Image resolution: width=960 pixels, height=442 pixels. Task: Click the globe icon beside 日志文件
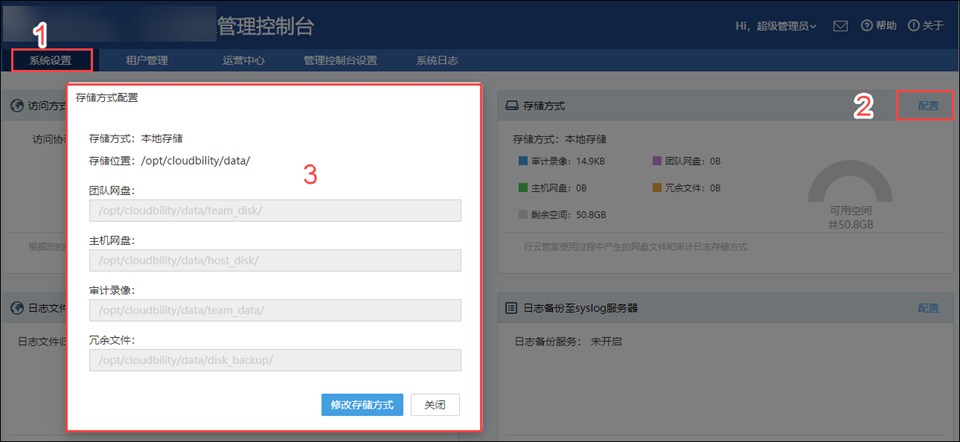pyautogui.click(x=17, y=308)
